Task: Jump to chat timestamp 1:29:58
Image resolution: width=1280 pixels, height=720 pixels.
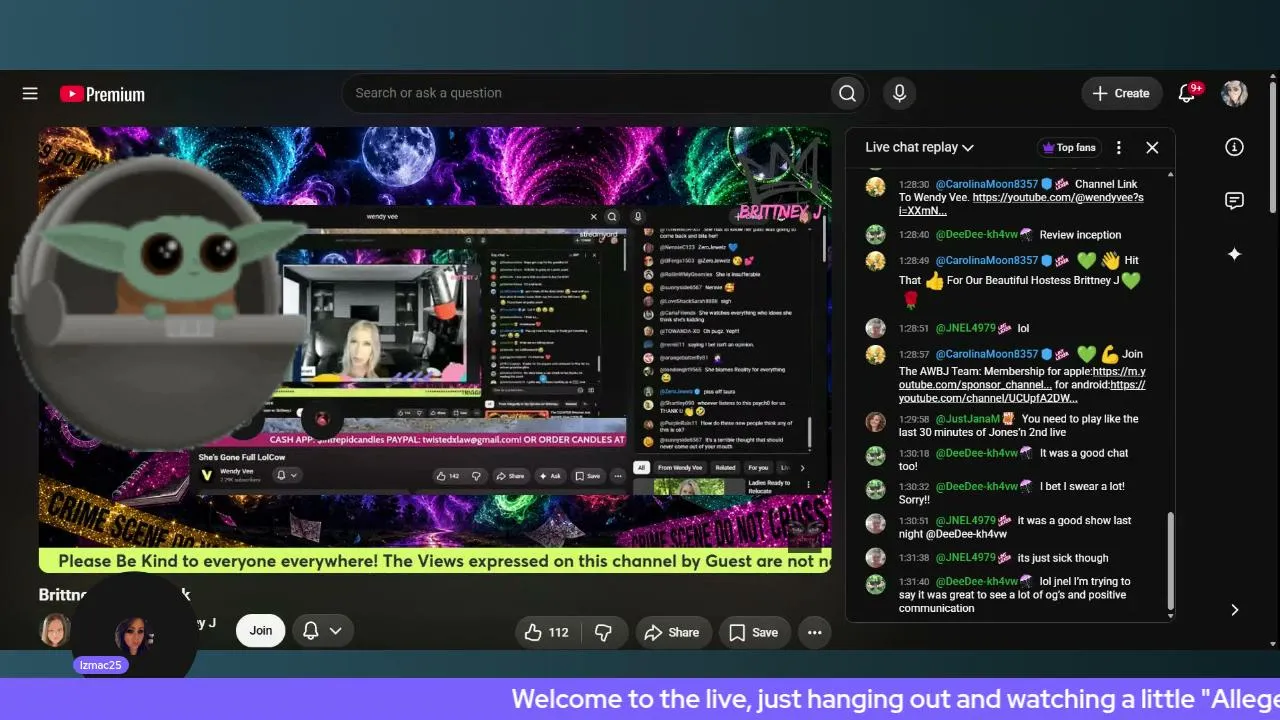Action: (x=914, y=419)
